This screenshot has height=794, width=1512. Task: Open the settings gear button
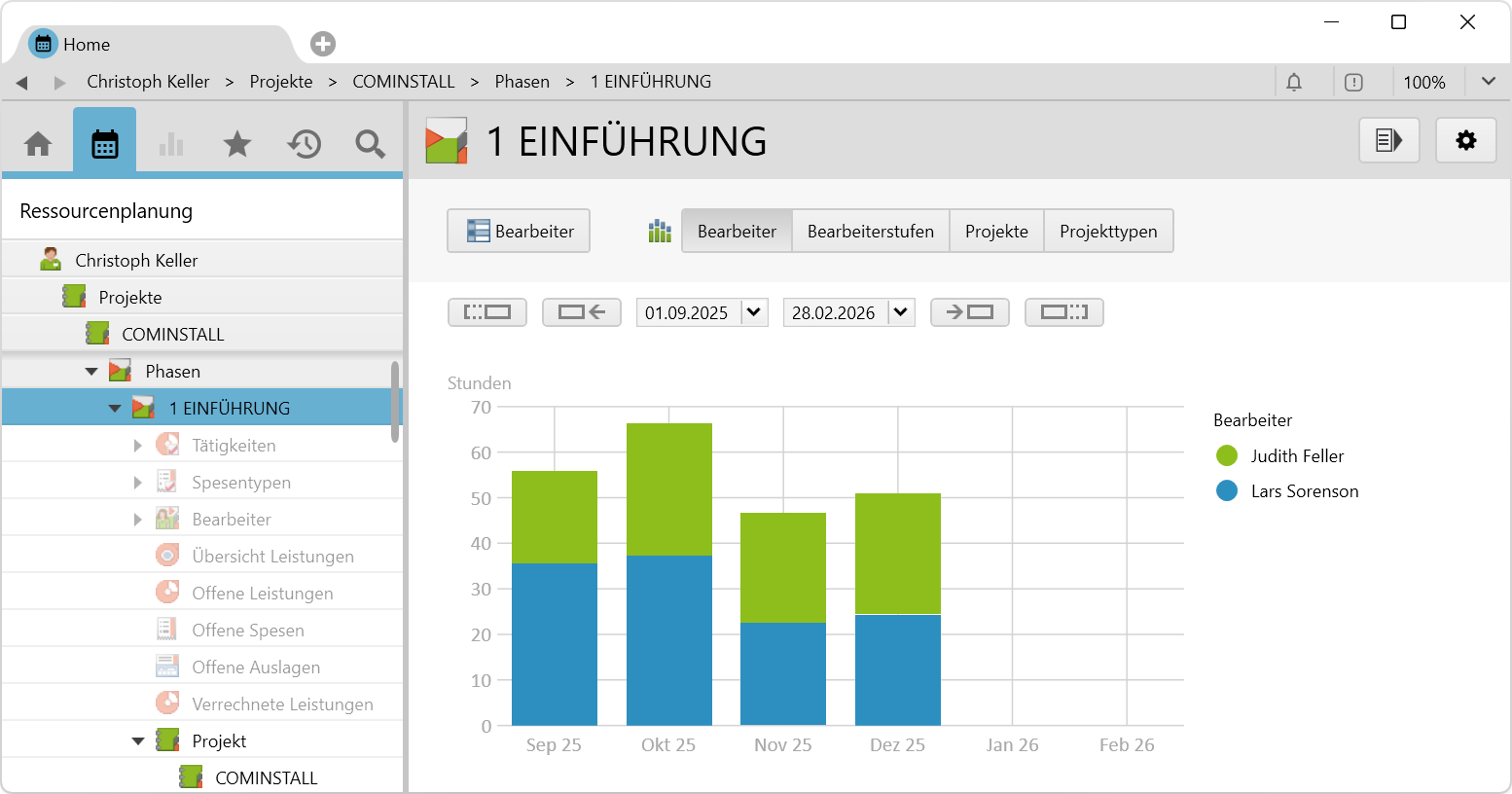(x=1465, y=140)
